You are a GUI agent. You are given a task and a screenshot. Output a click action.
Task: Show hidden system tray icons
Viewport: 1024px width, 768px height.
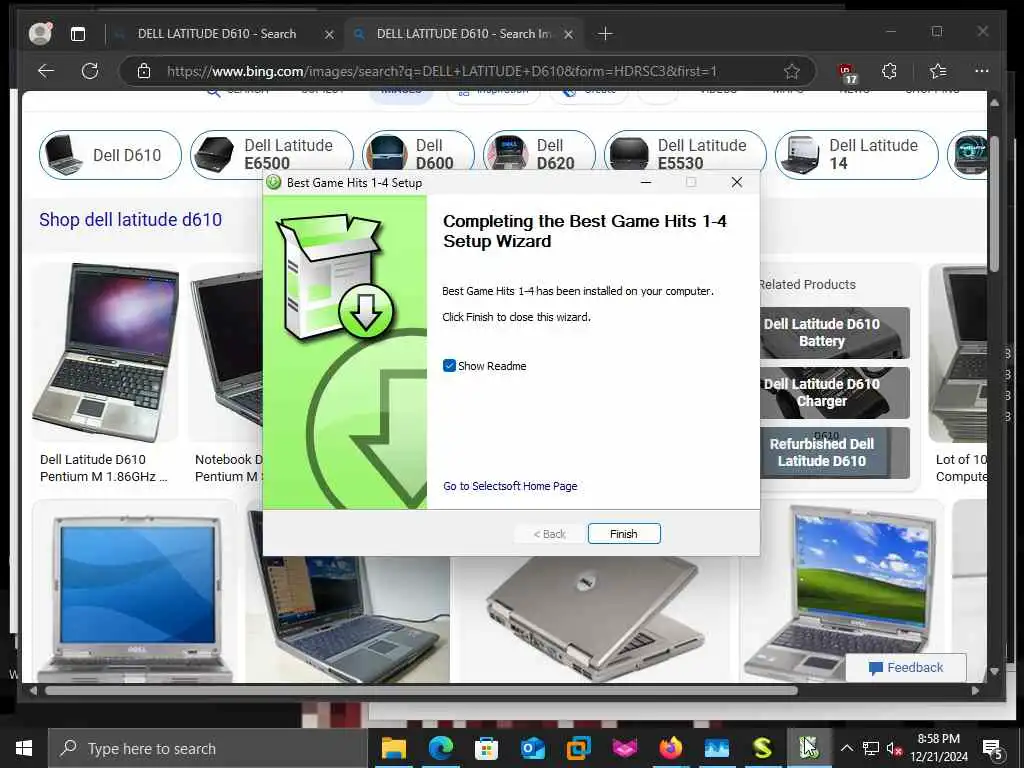(846, 748)
